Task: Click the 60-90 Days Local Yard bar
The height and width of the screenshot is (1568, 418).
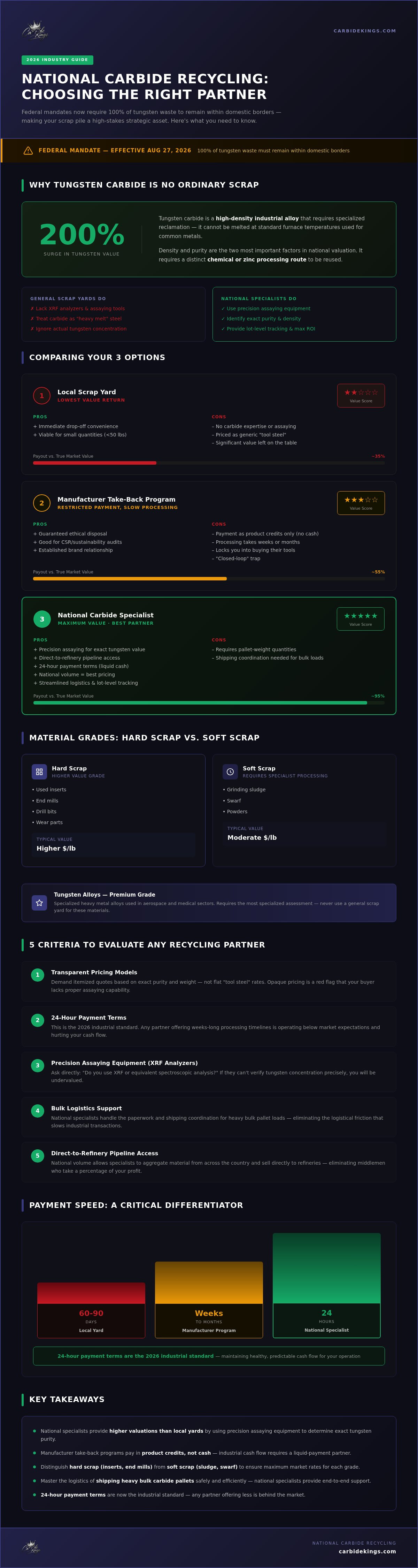Action: [91, 1310]
